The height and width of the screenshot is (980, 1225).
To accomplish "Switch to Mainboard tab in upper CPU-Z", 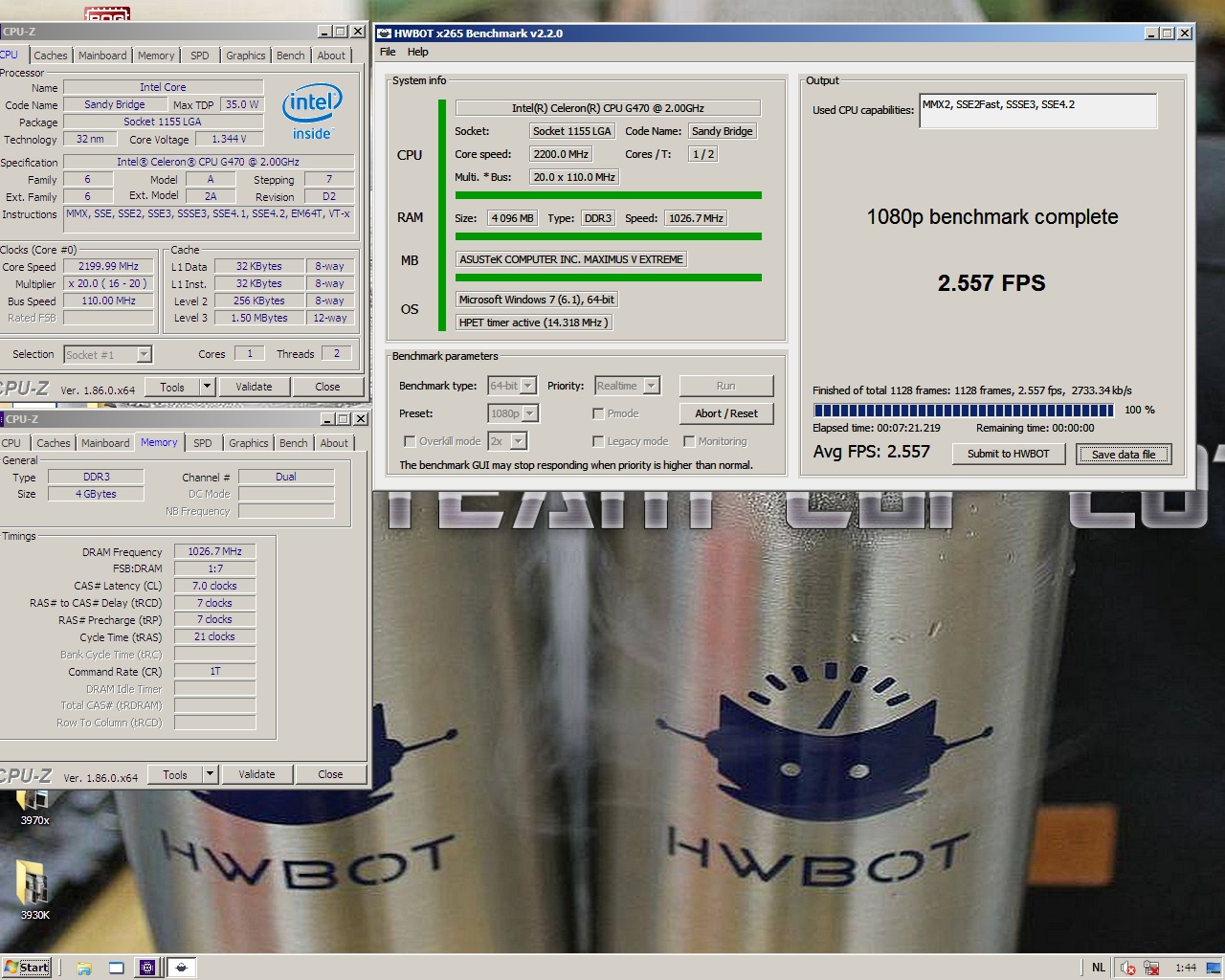I will tap(102, 56).
